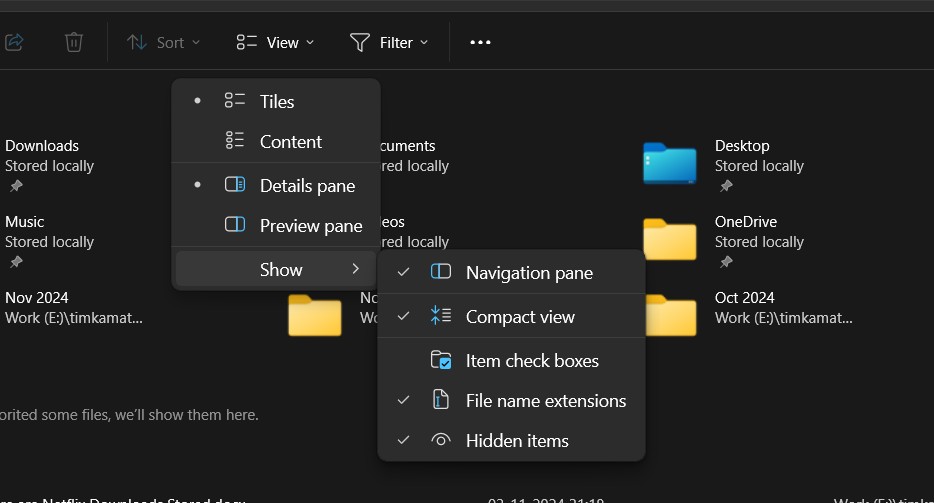Click the pin icon under Desktop

[726, 186]
